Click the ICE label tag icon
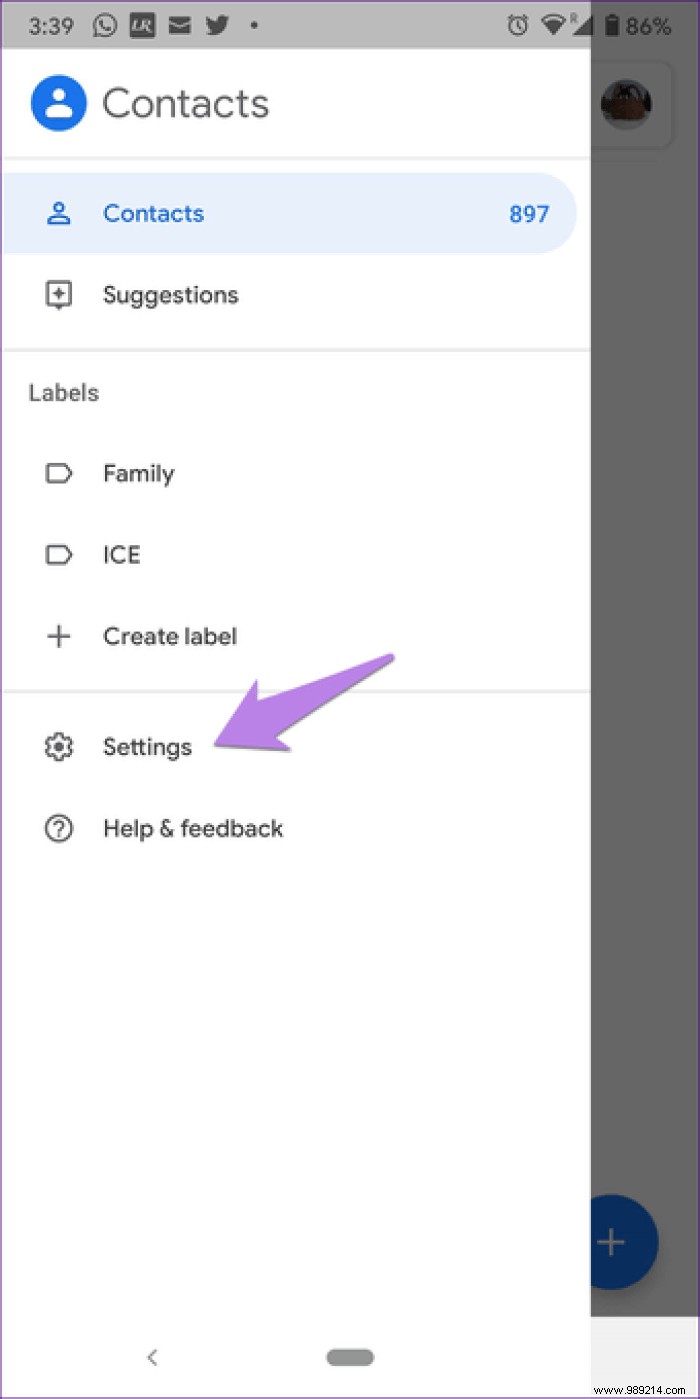Viewport: 700px width, 1399px height. (x=59, y=555)
